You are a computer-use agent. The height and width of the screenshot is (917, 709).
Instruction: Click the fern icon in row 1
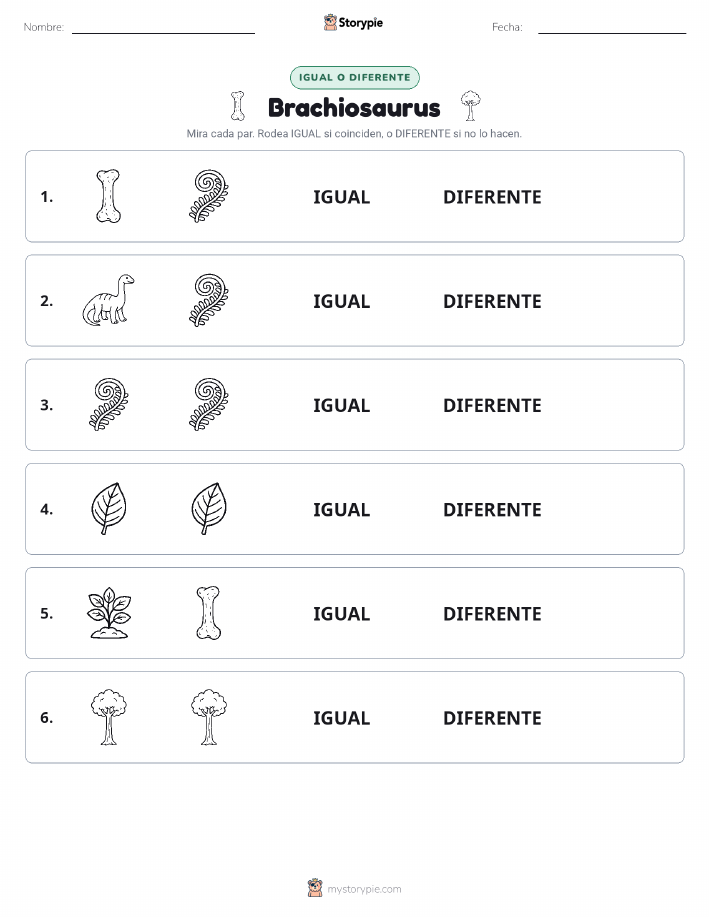point(209,196)
